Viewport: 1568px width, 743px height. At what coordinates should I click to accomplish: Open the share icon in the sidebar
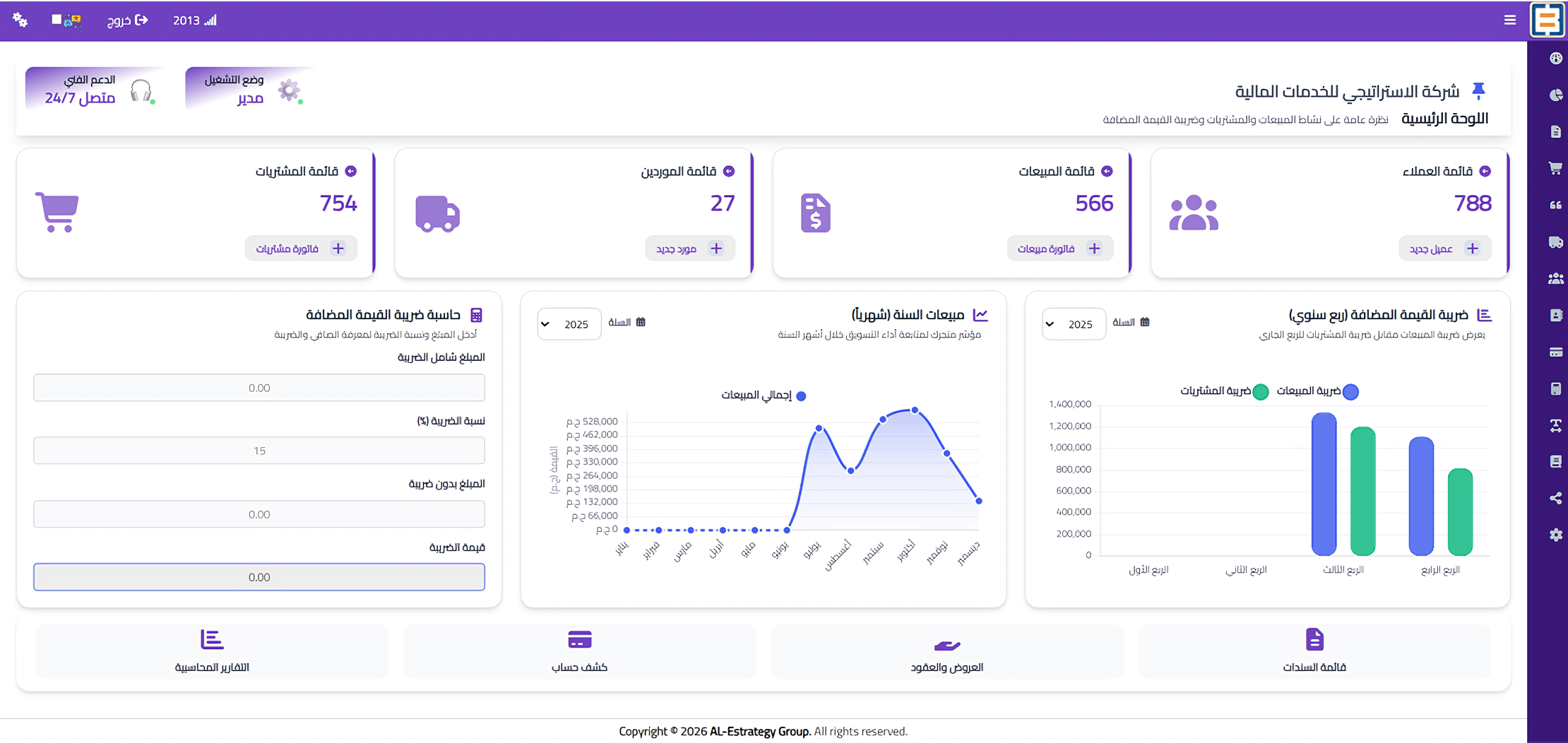pyautogui.click(x=1555, y=498)
